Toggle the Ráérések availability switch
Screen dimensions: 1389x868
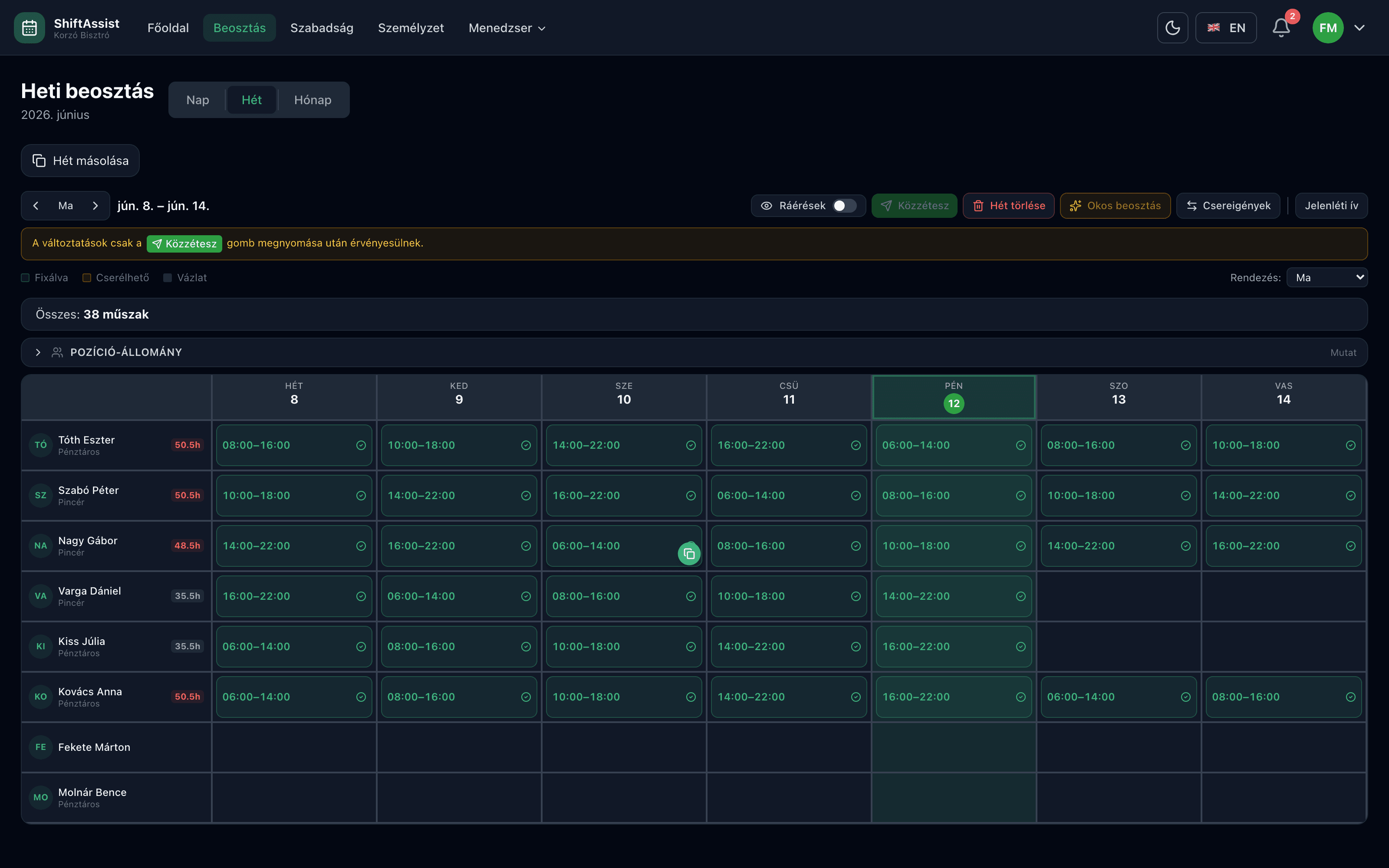coord(844,206)
